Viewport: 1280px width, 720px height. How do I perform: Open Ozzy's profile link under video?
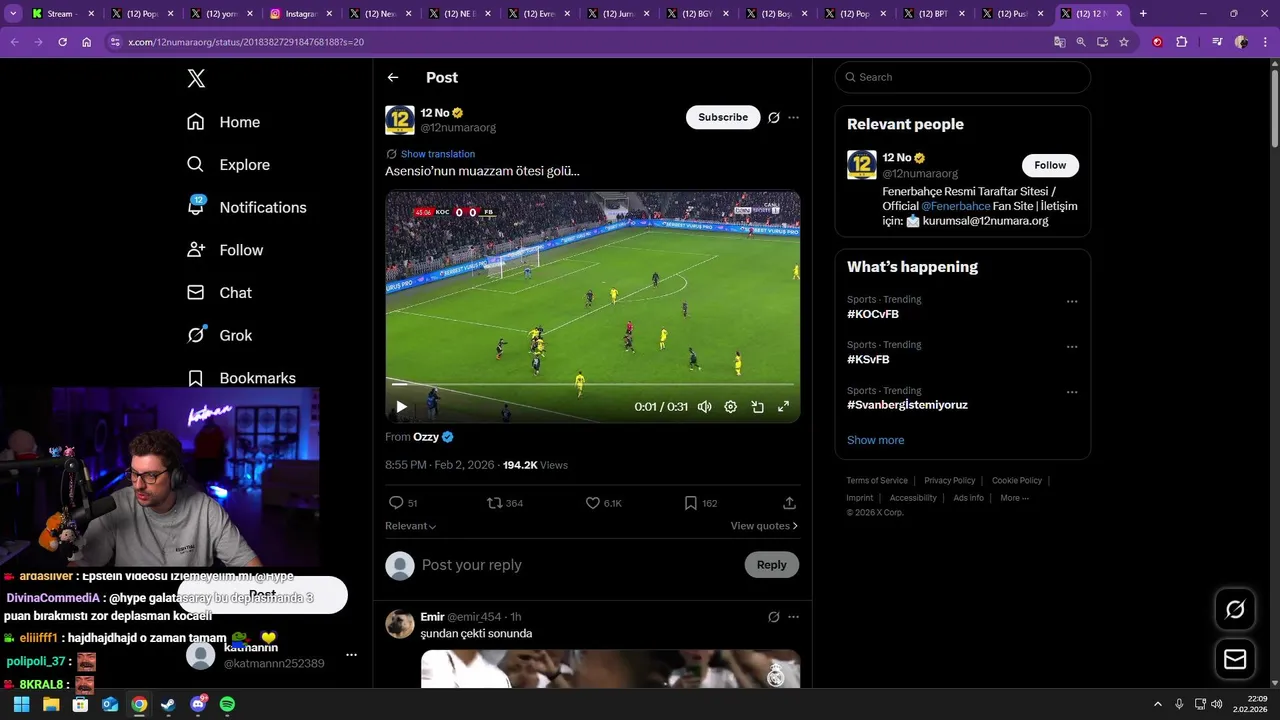pos(426,437)
